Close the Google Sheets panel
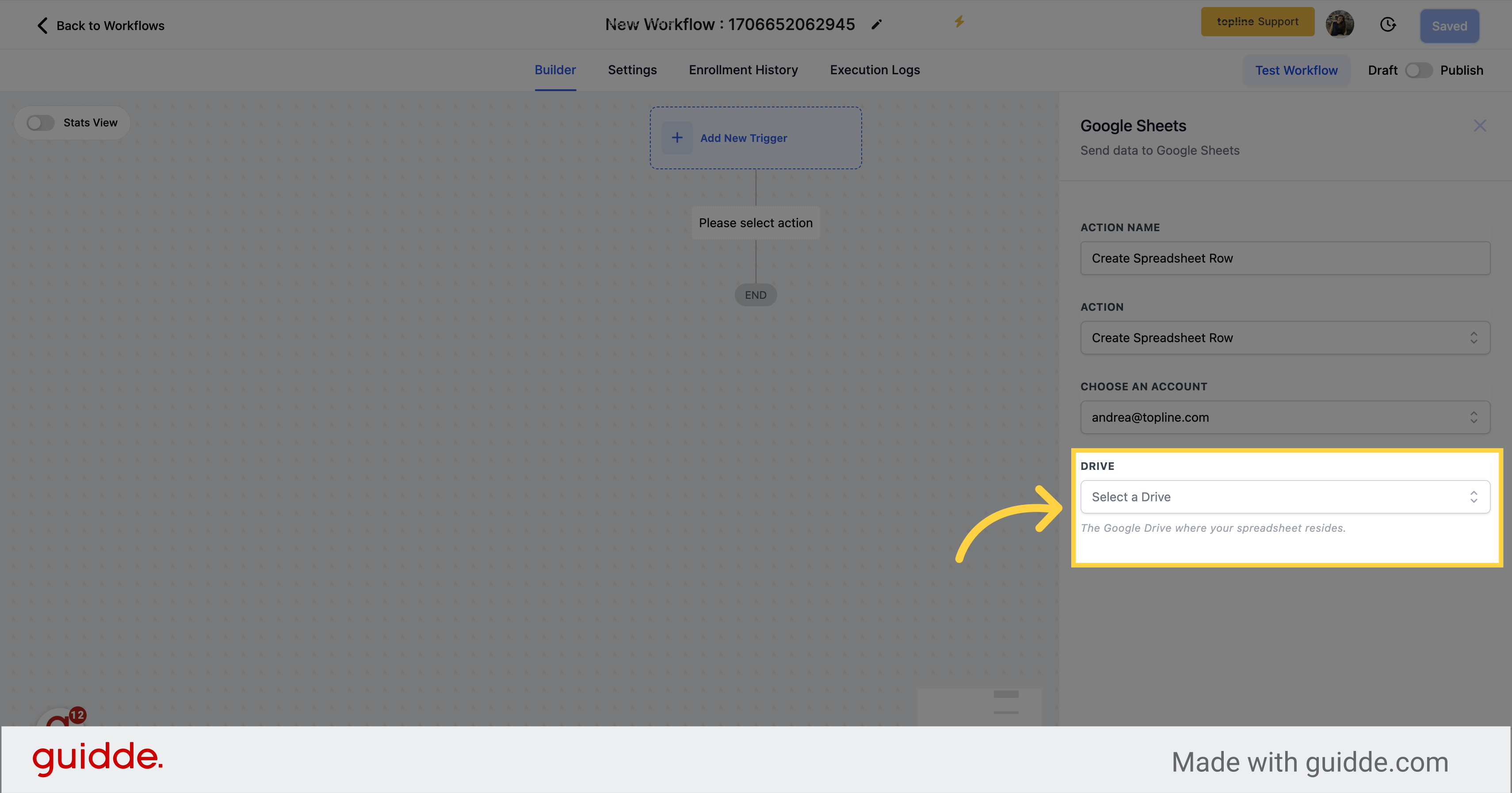The height and width of the screenshot is (793, 1512). point(1479,126)
